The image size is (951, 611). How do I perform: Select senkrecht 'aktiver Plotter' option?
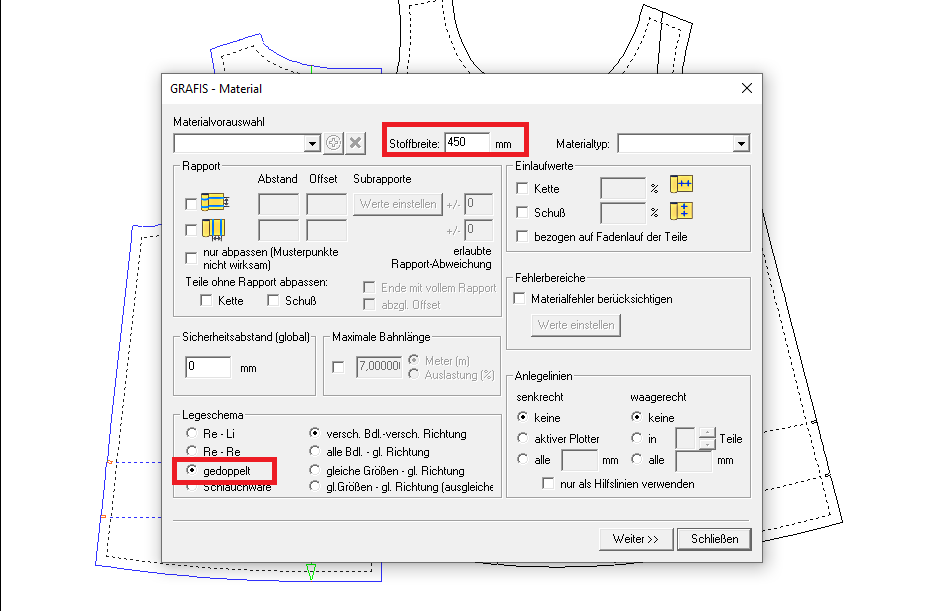point(522,437)
